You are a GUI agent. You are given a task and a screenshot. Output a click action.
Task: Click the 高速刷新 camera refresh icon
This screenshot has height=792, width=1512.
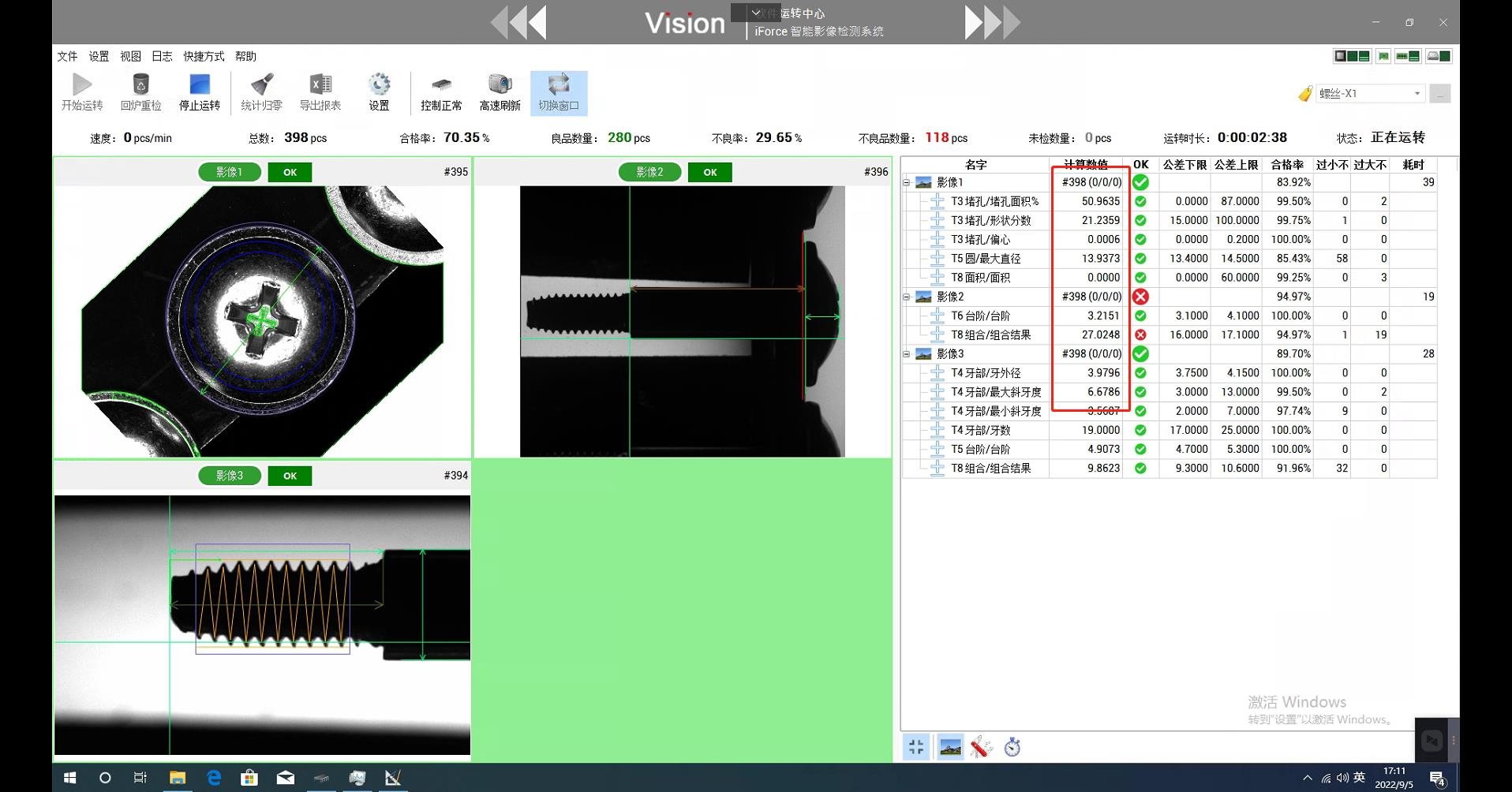(x=500, y=92)
